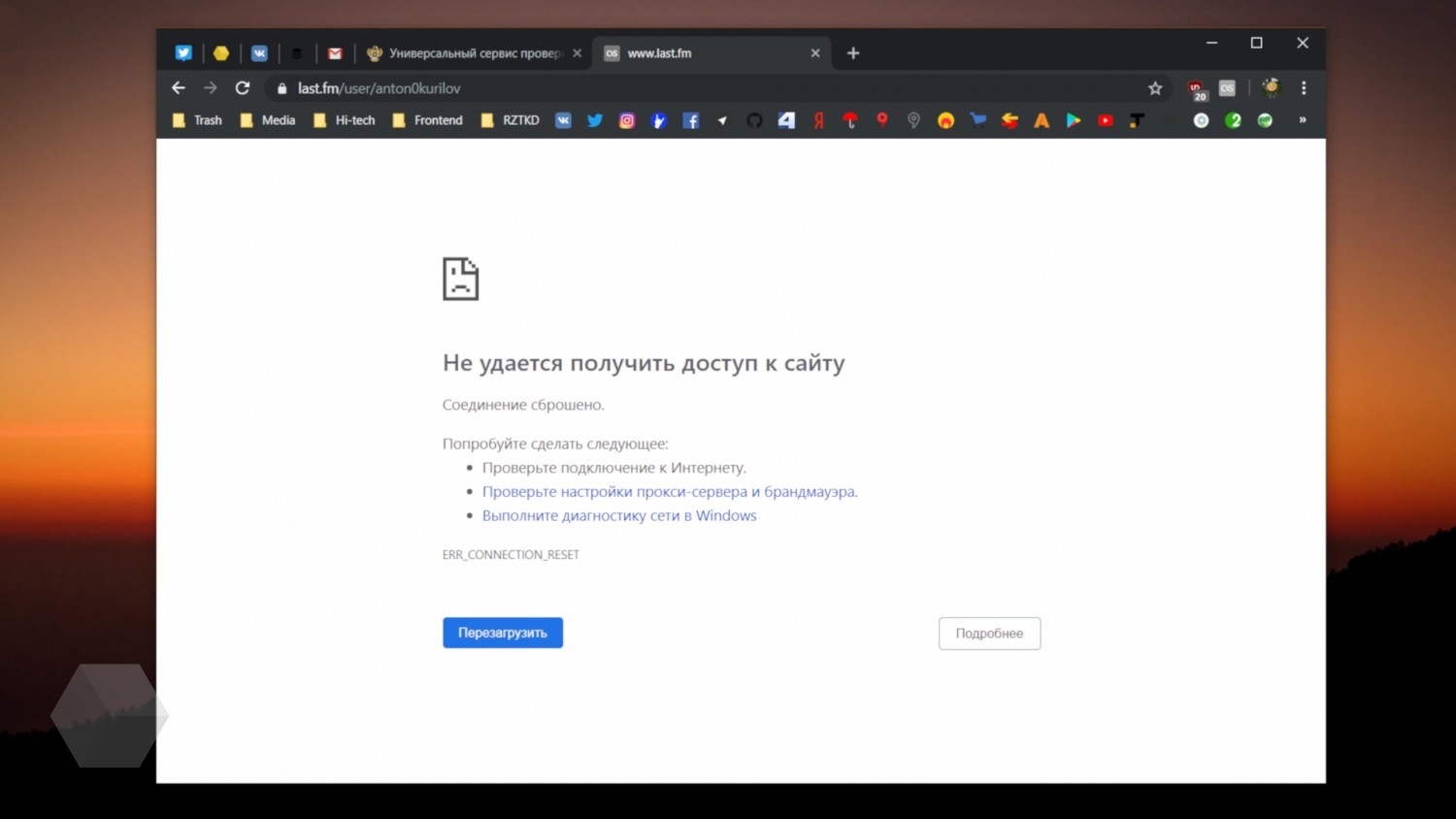1456x819 pixels.
Task: Minimize the Chrome window
Action: pos(1211,43)
